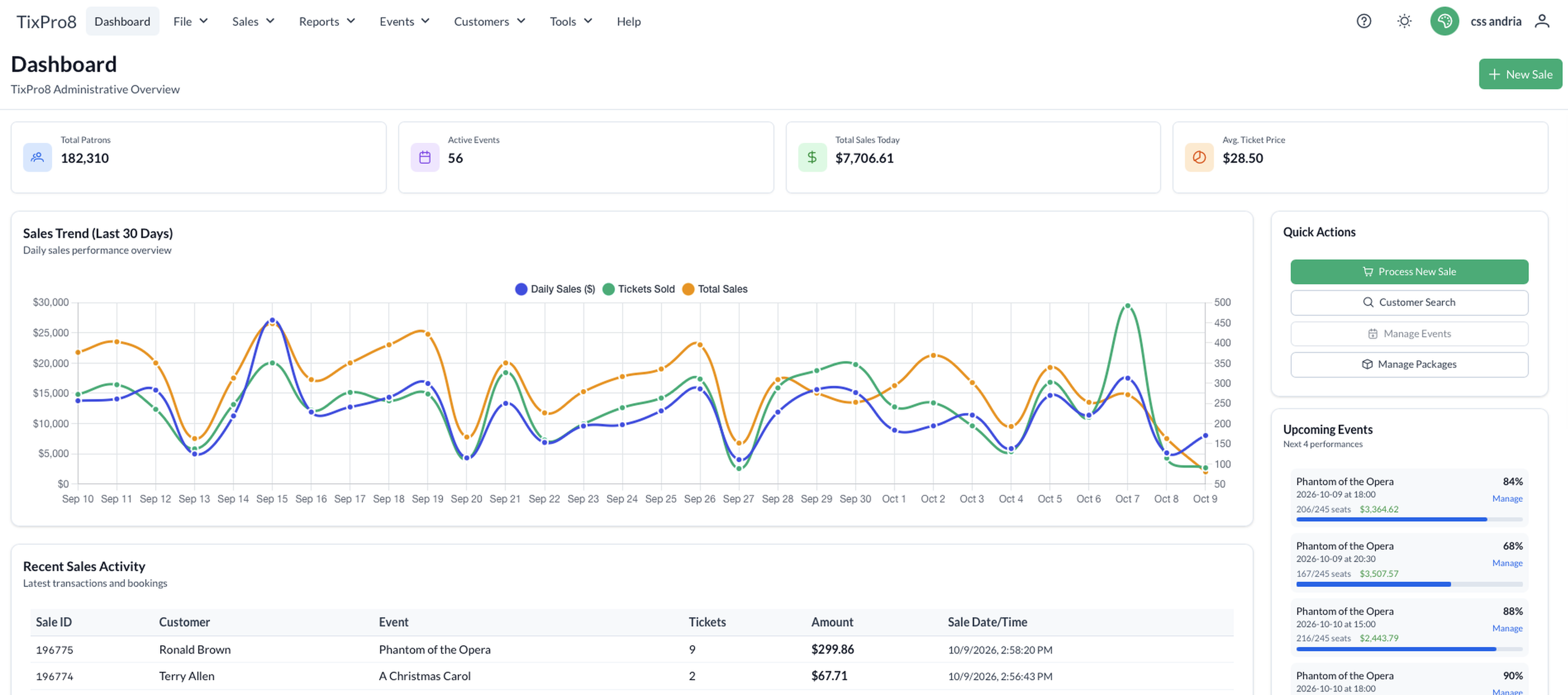The width and height of the screenshot is (1568, 695).
Task: Expand the Customers menu chevron
Action: 521,21
